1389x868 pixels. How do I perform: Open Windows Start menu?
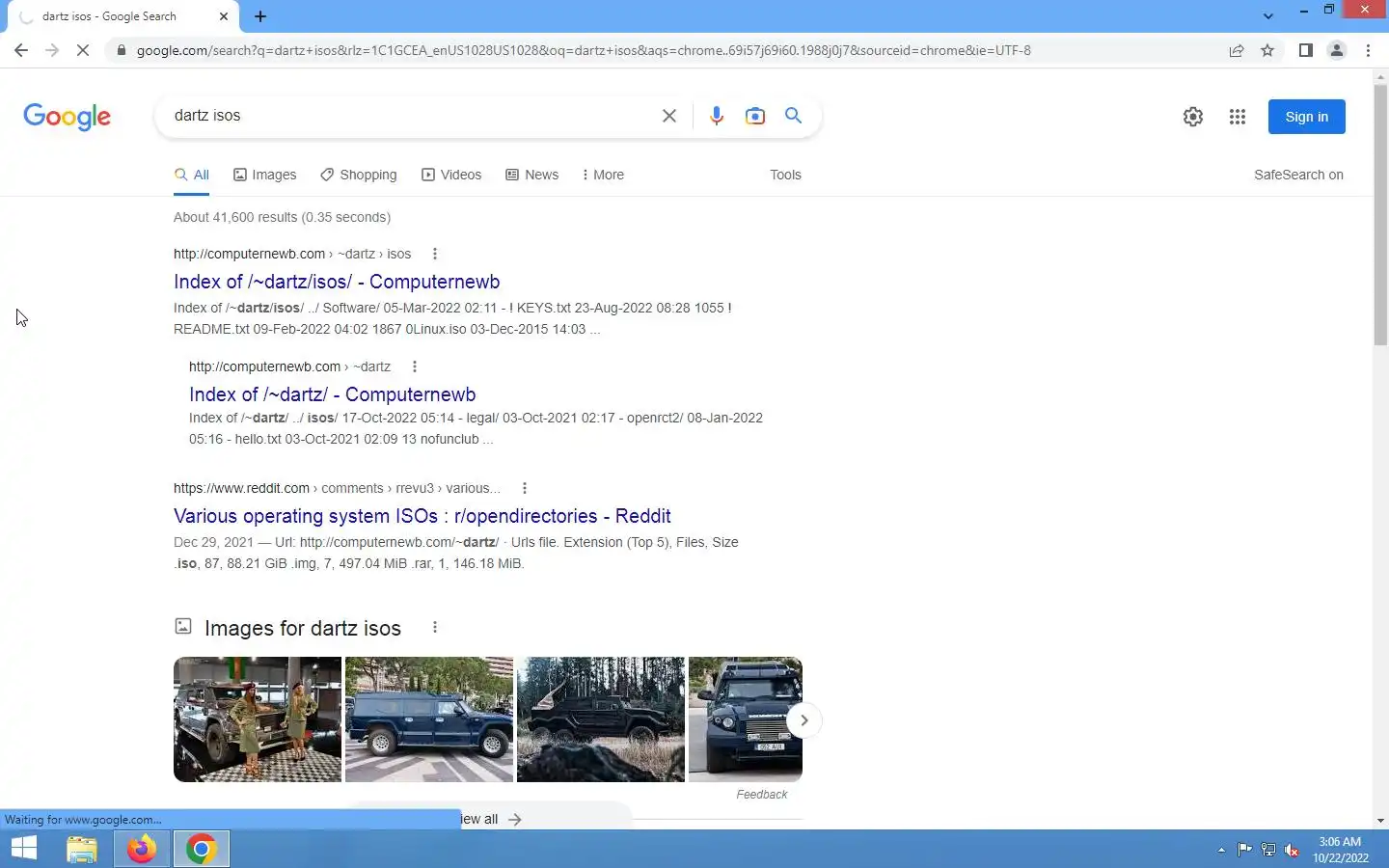(23, 849)
